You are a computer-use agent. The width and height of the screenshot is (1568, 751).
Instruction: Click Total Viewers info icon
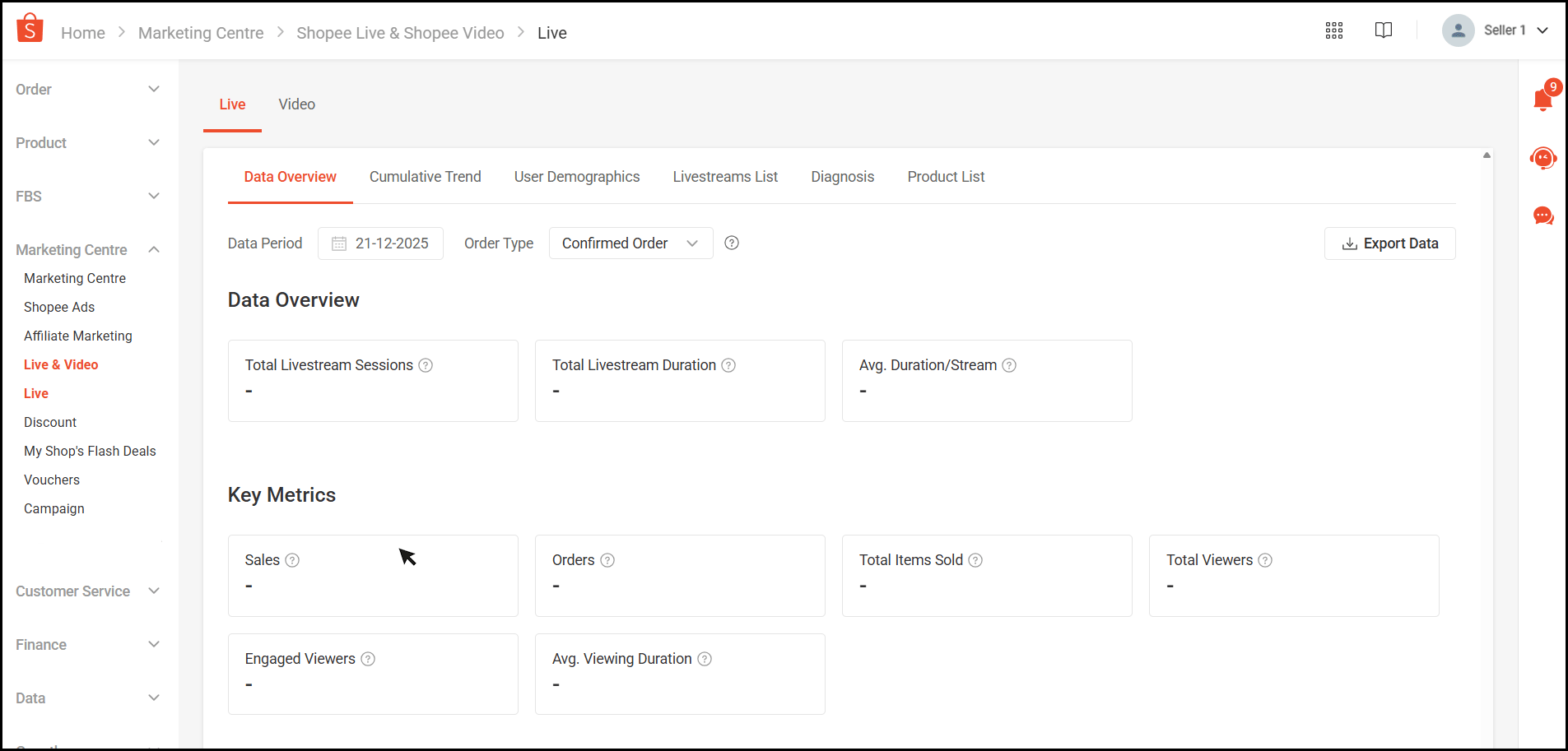coord(1265,560)
